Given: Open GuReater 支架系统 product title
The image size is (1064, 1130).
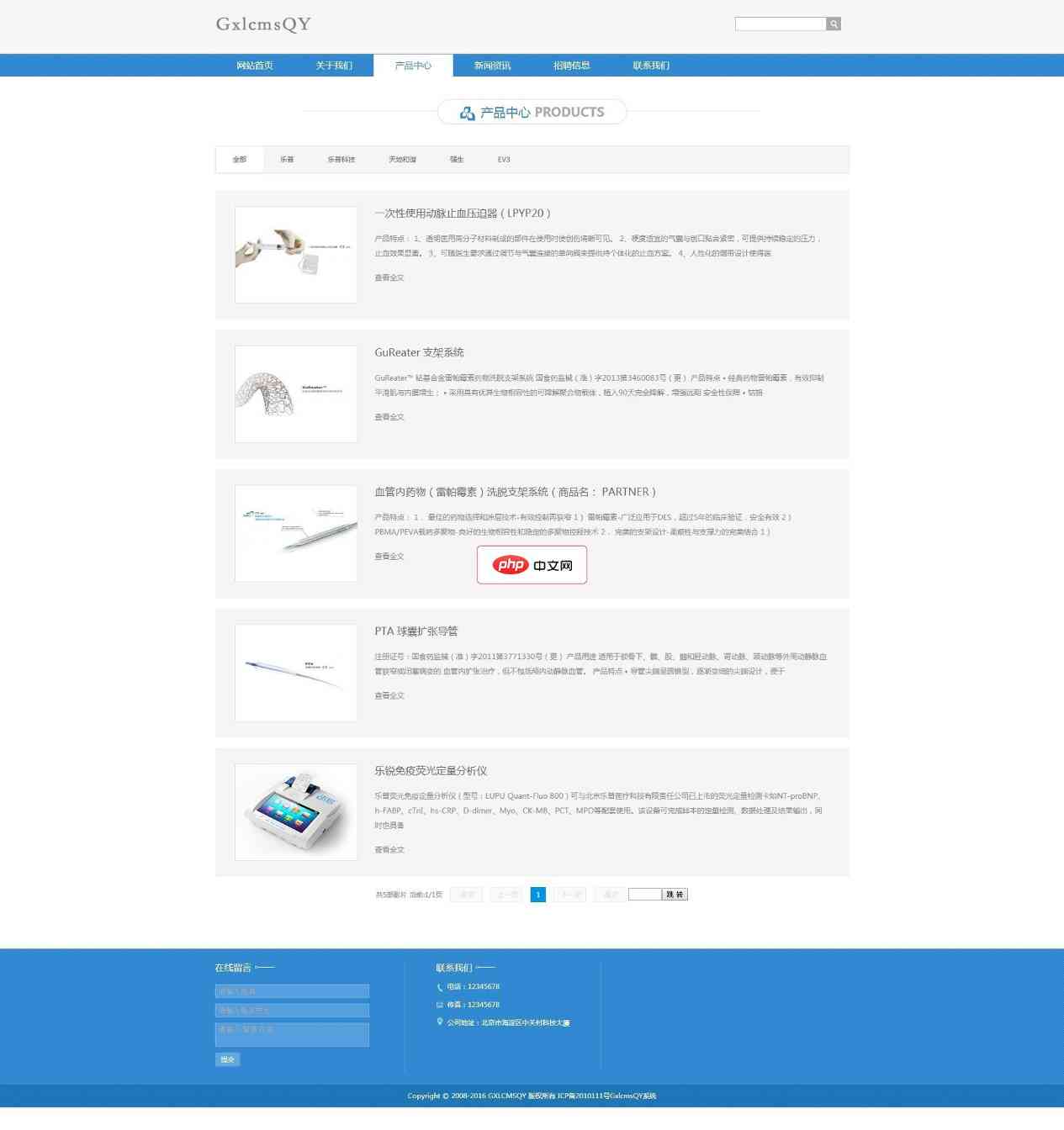Looking at the screenshot, I should (419, 353).
